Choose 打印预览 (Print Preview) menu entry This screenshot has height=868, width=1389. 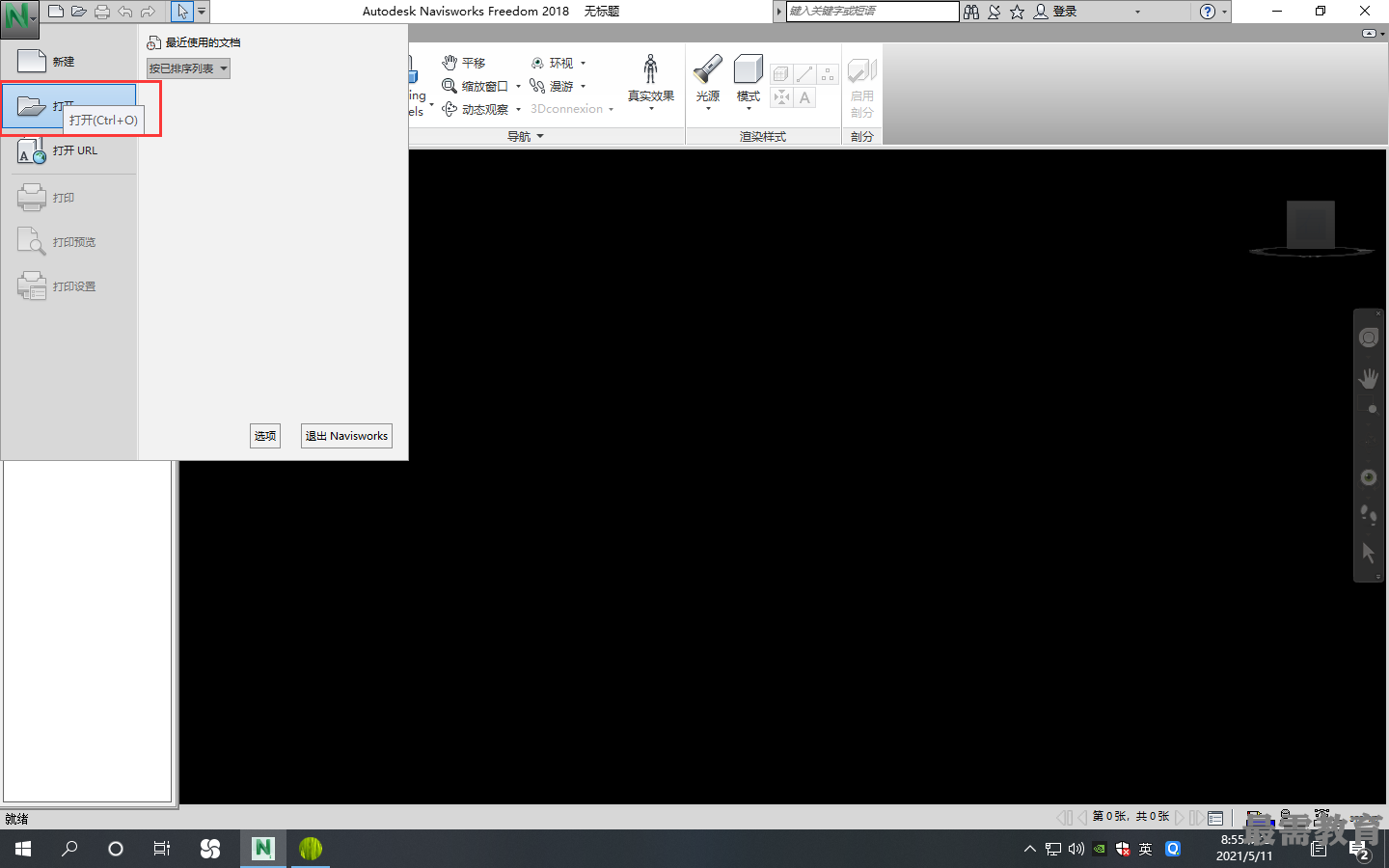(x=69, y=242)
